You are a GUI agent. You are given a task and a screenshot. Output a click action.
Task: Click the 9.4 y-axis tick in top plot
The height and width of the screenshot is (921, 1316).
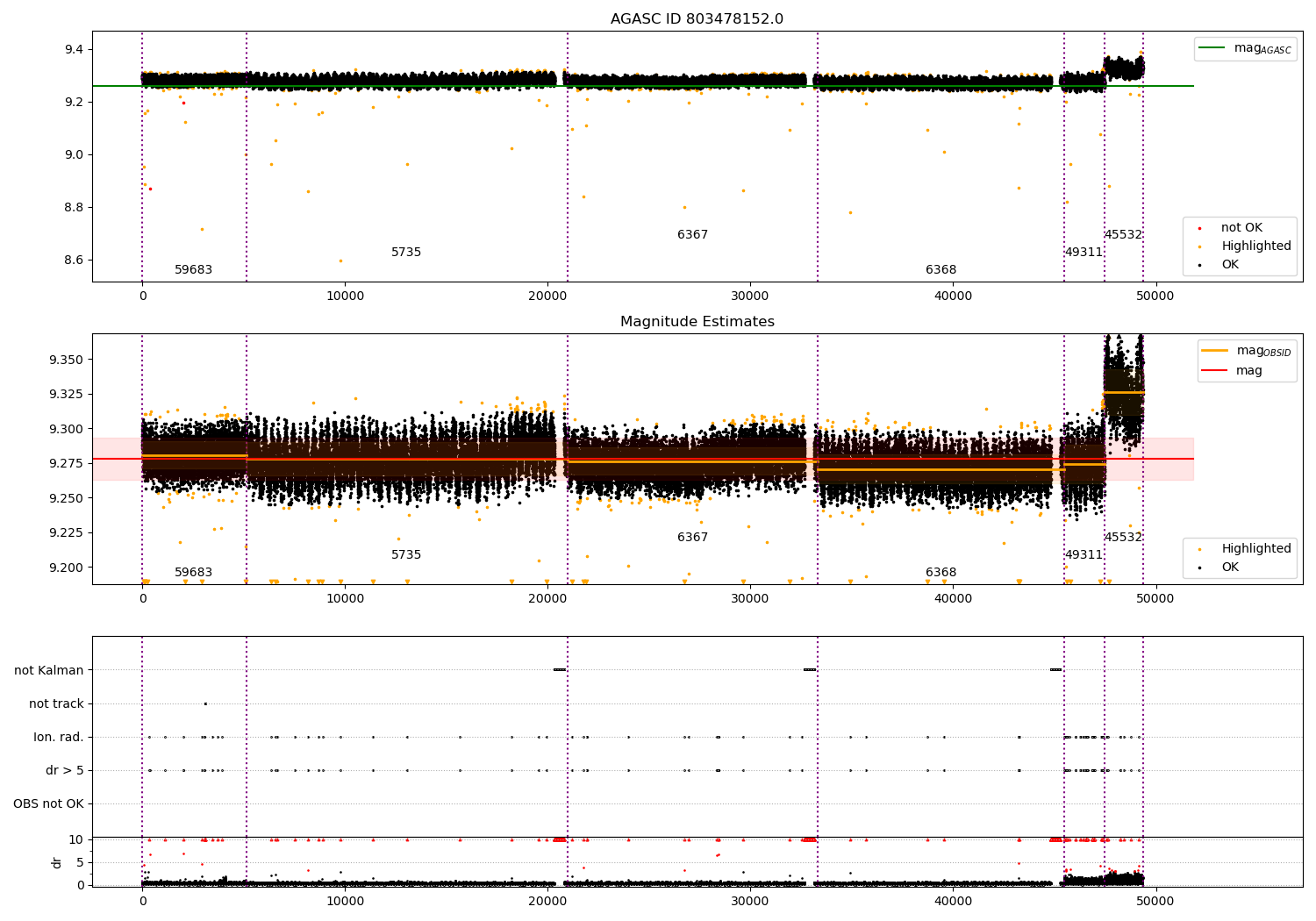[75, 50]
